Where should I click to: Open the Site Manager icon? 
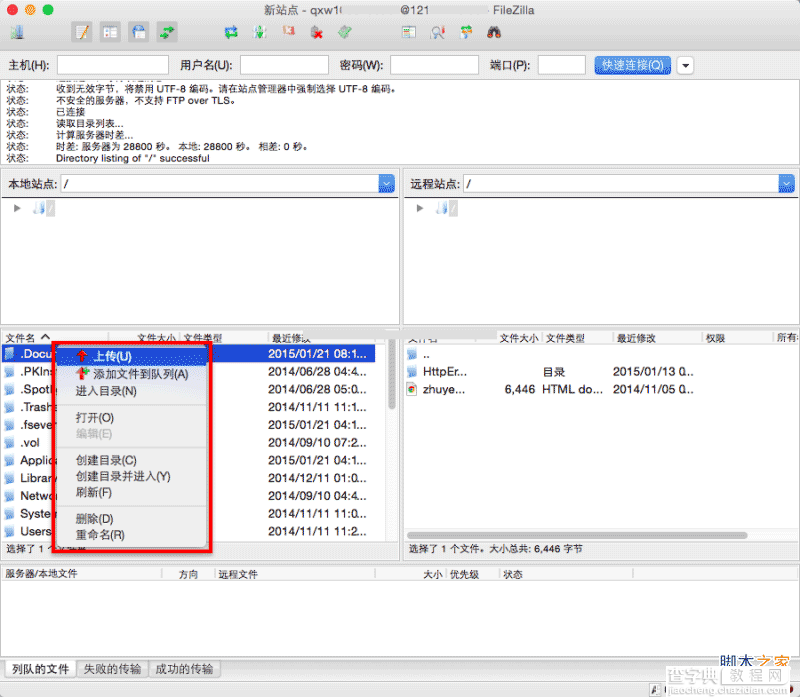pos(17,33)
